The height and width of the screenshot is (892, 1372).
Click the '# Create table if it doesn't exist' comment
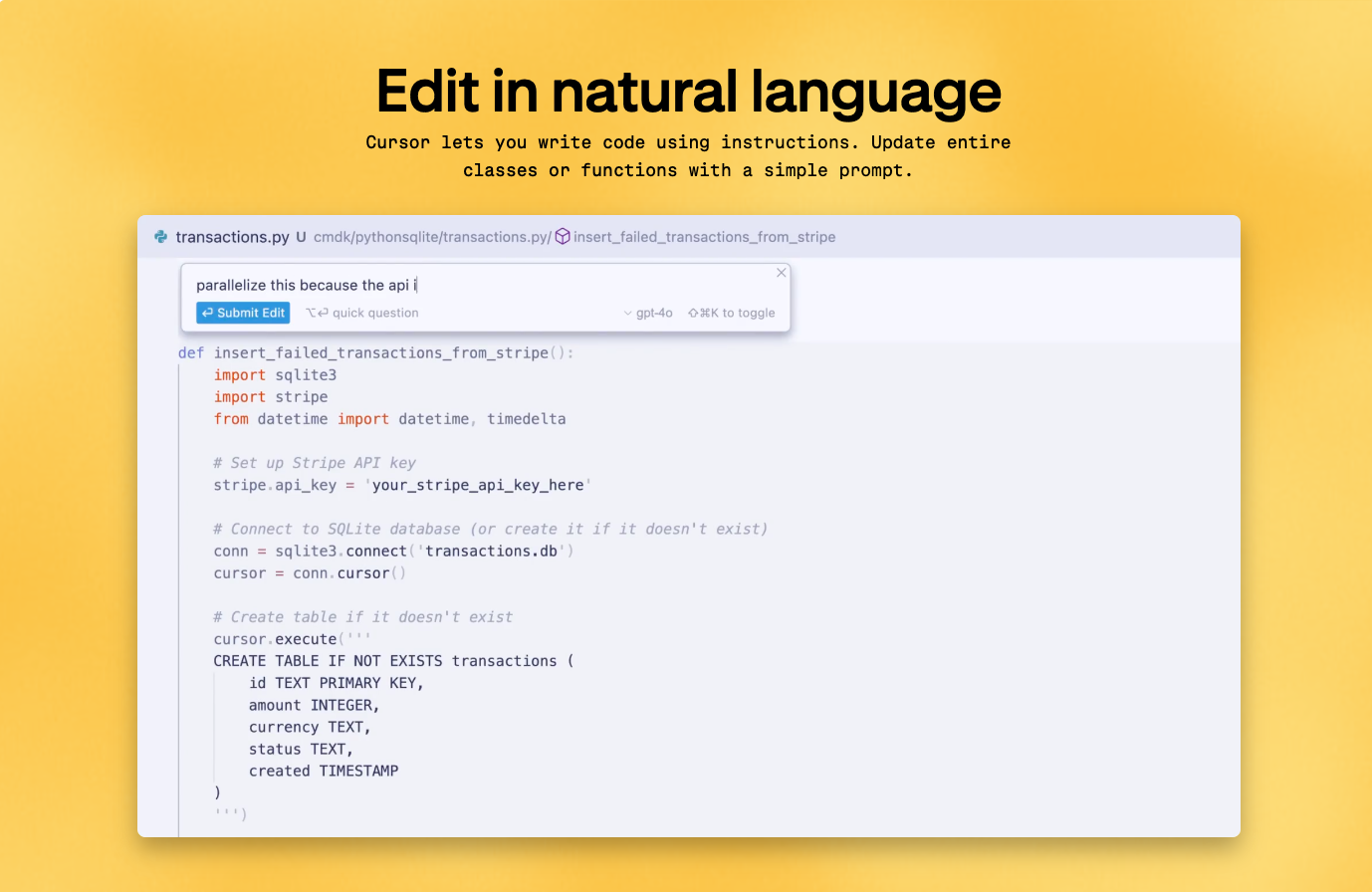click(363, 617)
